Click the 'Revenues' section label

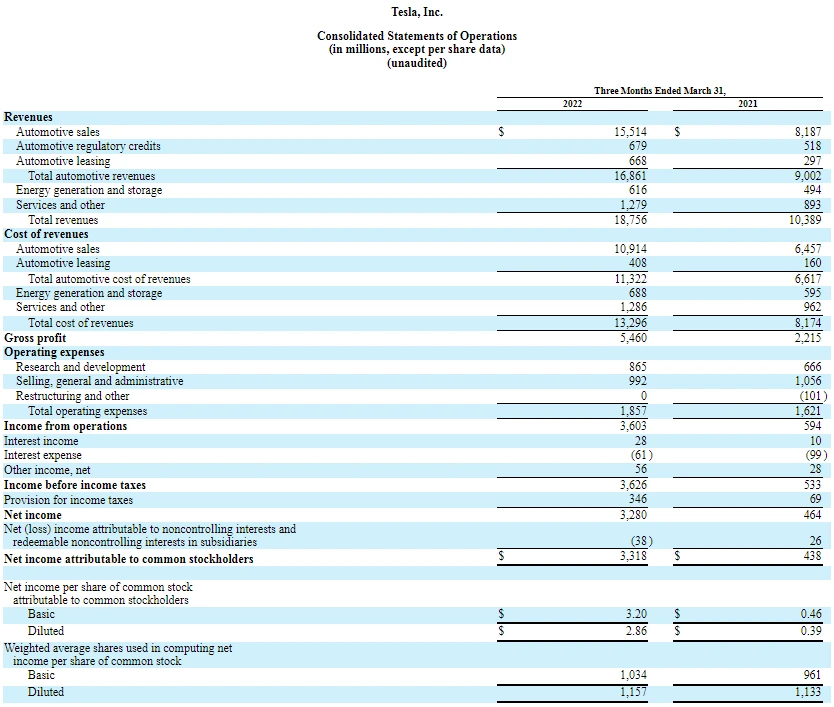click(28, 117)
